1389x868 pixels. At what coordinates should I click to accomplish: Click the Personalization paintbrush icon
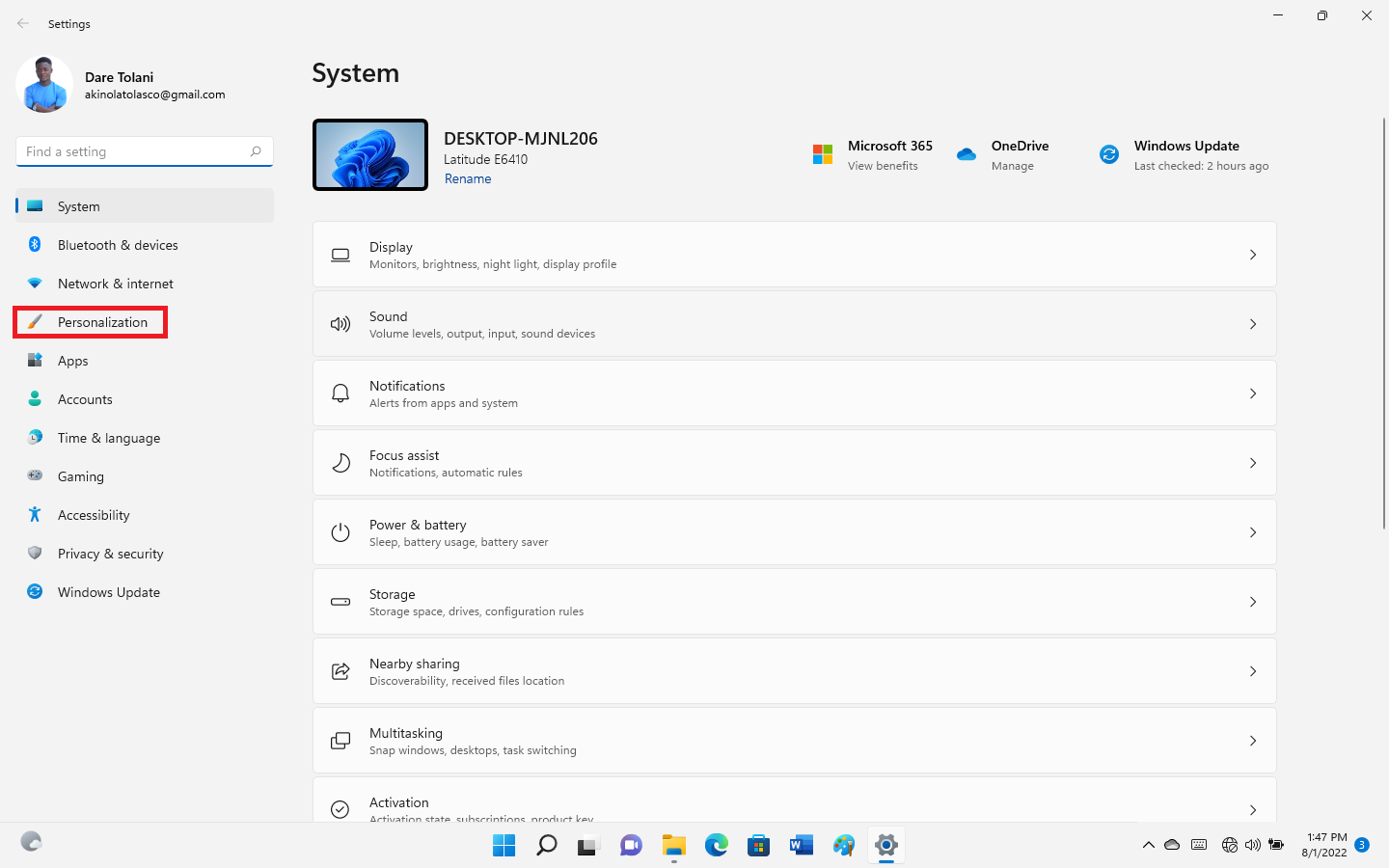coord(35,322)
